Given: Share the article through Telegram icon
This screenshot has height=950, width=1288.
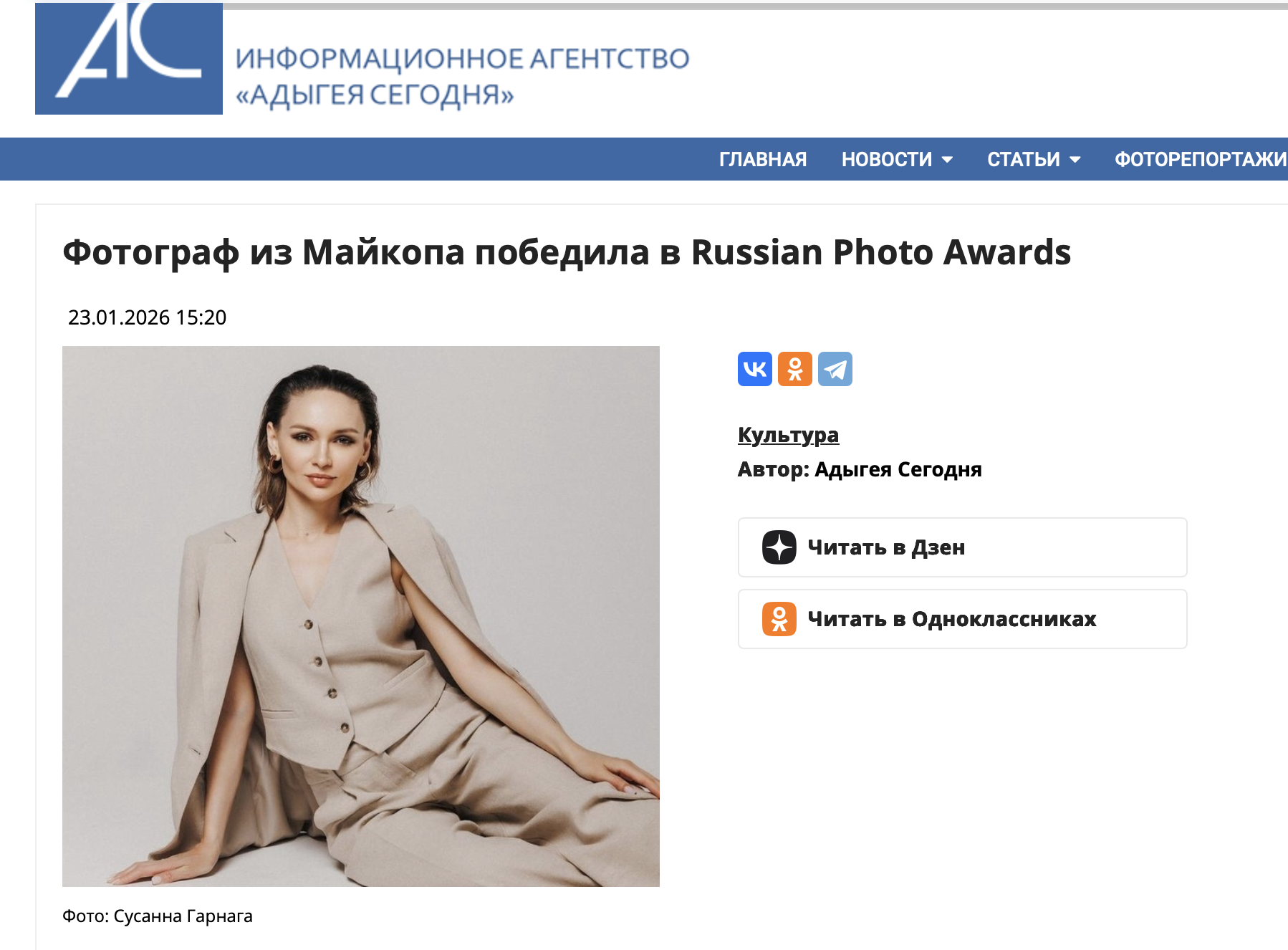Looking at the screenshot, I should [x=835, y=369].
